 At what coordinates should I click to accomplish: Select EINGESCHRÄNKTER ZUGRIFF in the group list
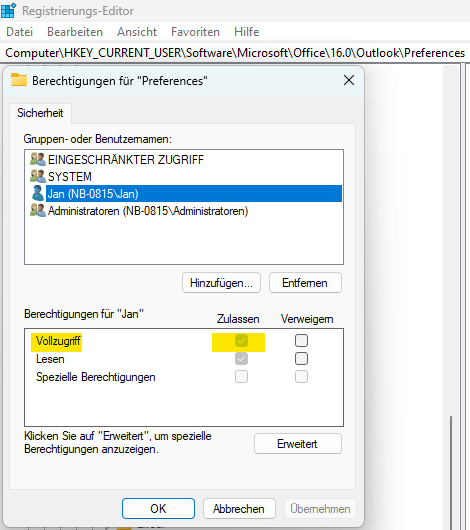pyautogui.click(x=126, y=160)
